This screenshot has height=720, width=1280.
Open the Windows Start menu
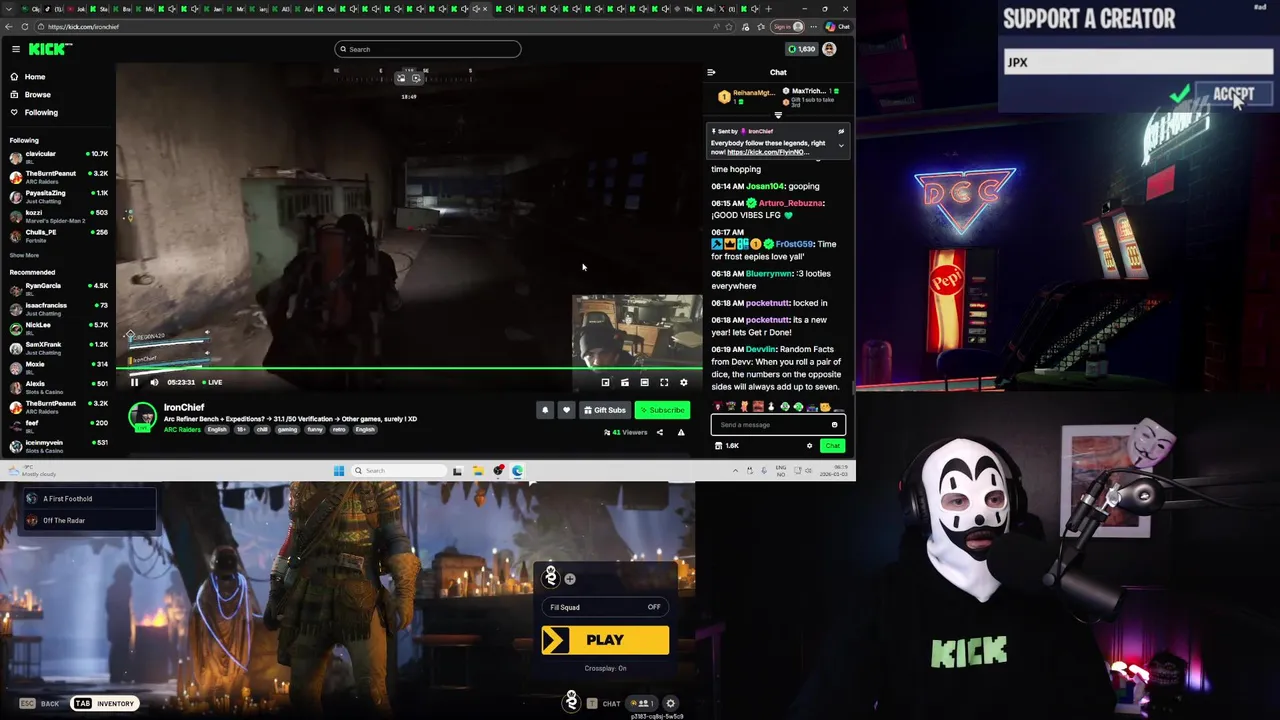(339, 471)
